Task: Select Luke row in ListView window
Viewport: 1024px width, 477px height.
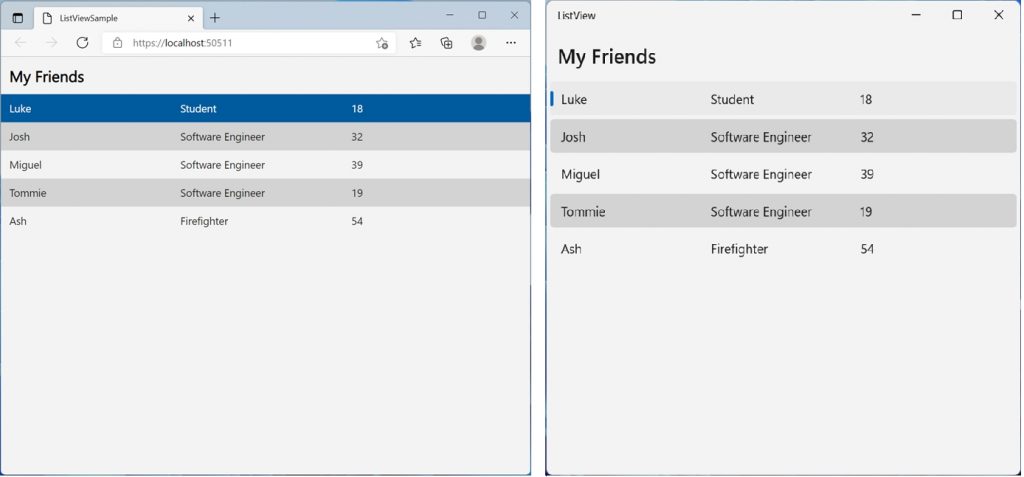Action: (x=783, y=99)
